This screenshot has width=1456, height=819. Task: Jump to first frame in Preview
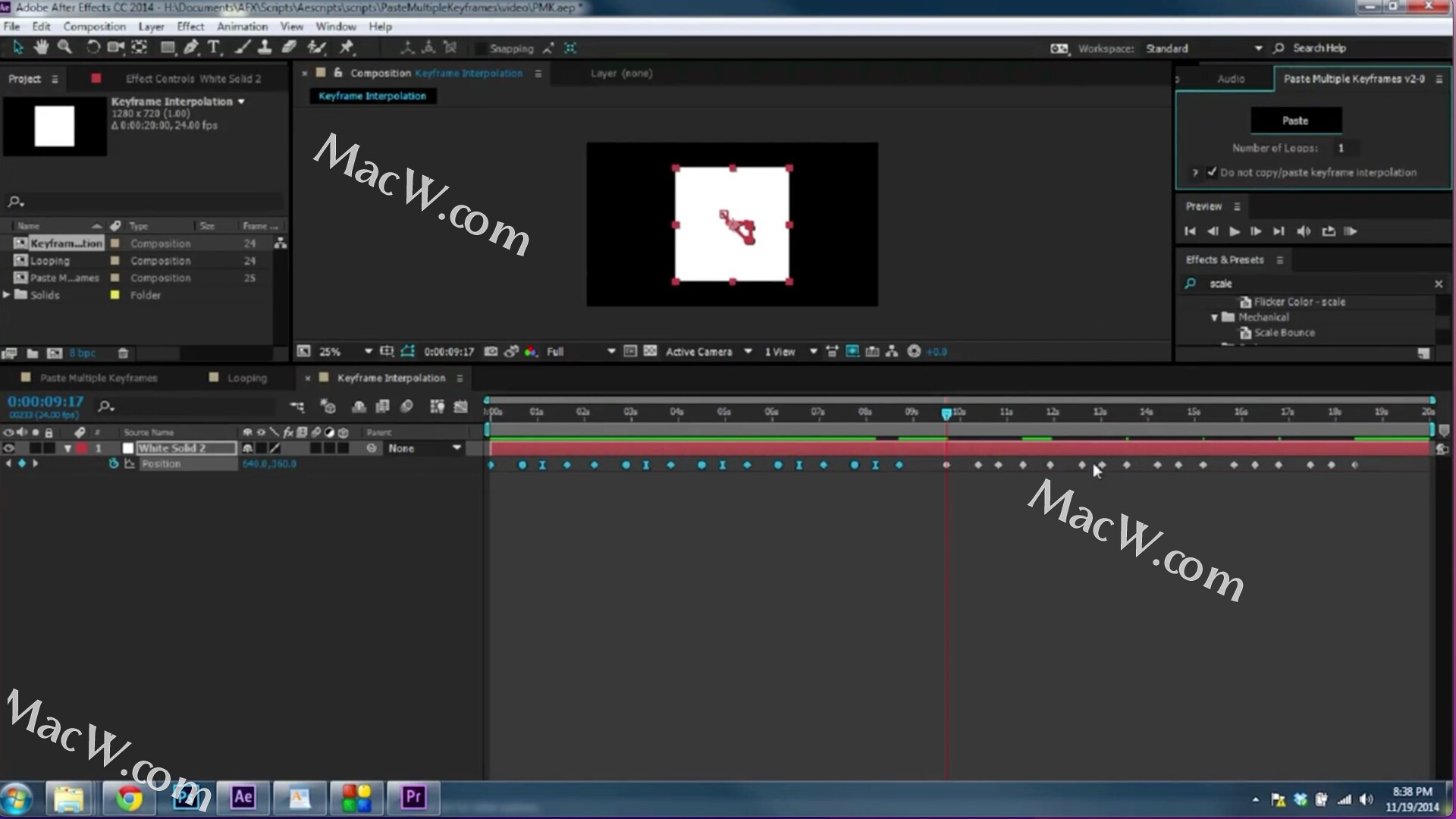(x=1190, y=231)
